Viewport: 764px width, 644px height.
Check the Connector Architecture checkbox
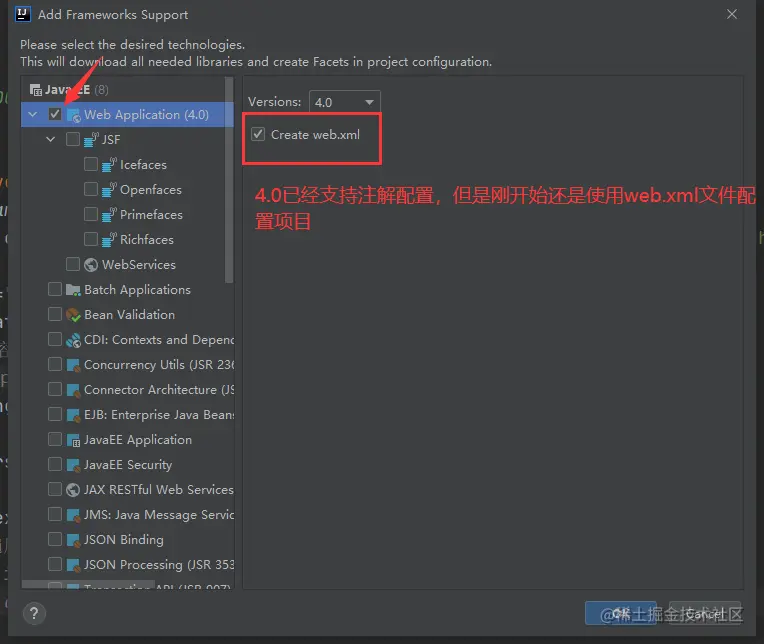(55, 389)
